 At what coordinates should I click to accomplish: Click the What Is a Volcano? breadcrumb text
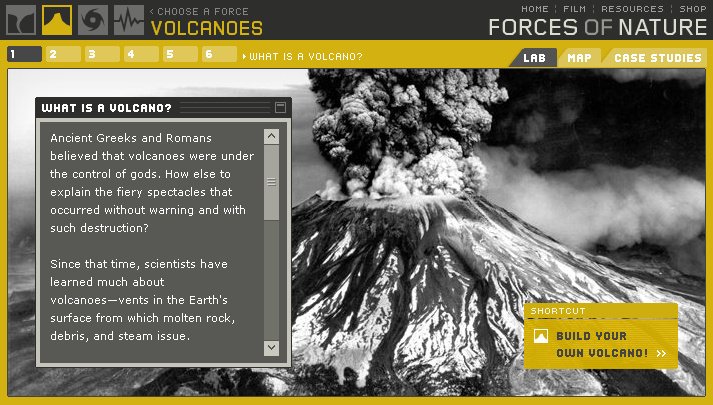[x=306, y=56]
